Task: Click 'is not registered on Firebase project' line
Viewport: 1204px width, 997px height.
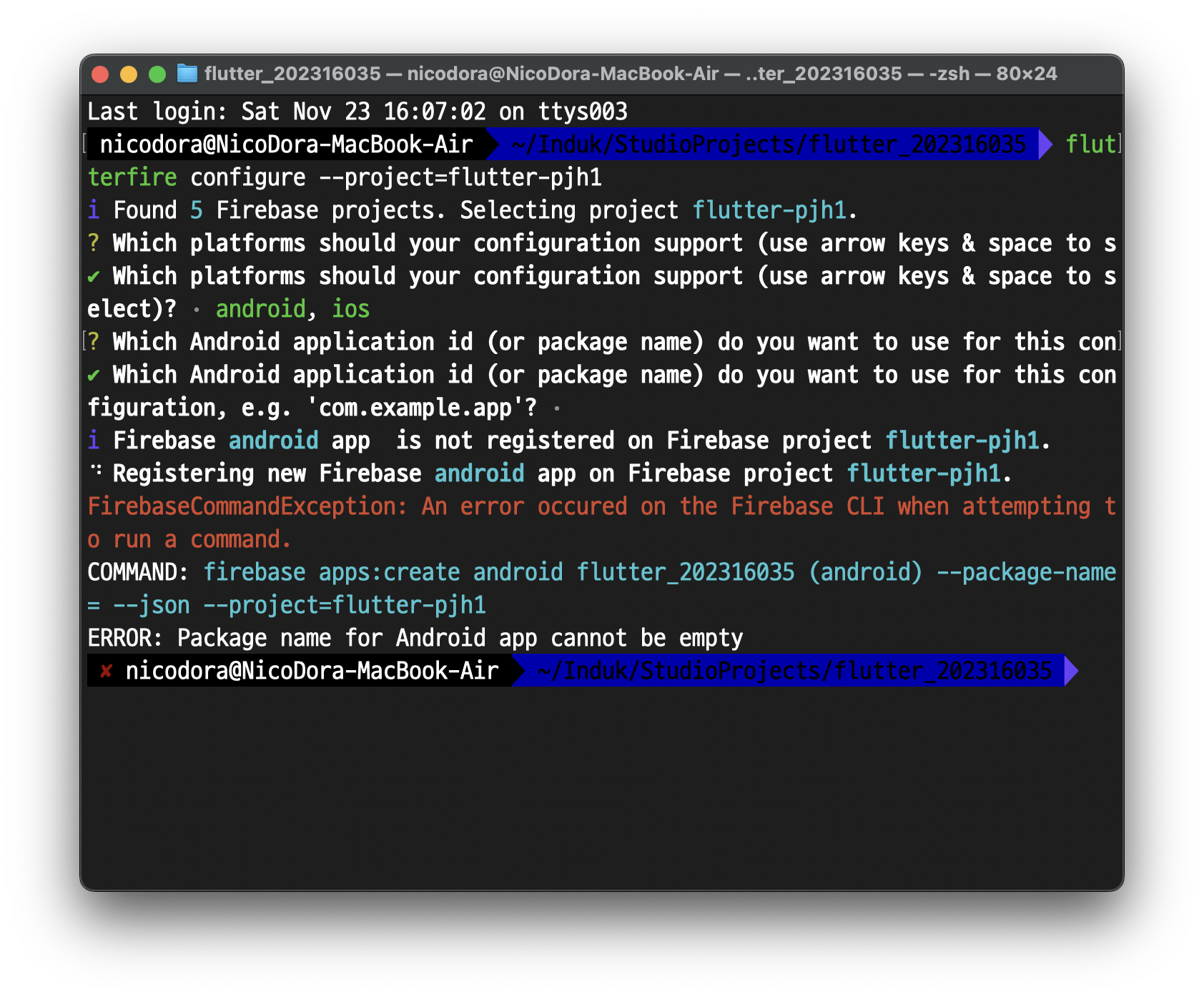Action: click(569, 441)
